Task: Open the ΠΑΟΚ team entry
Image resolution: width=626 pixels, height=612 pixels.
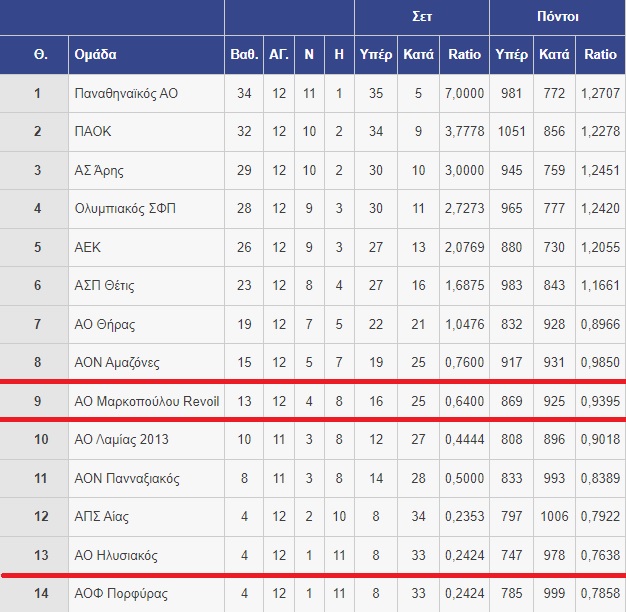Action: point(93,131)
